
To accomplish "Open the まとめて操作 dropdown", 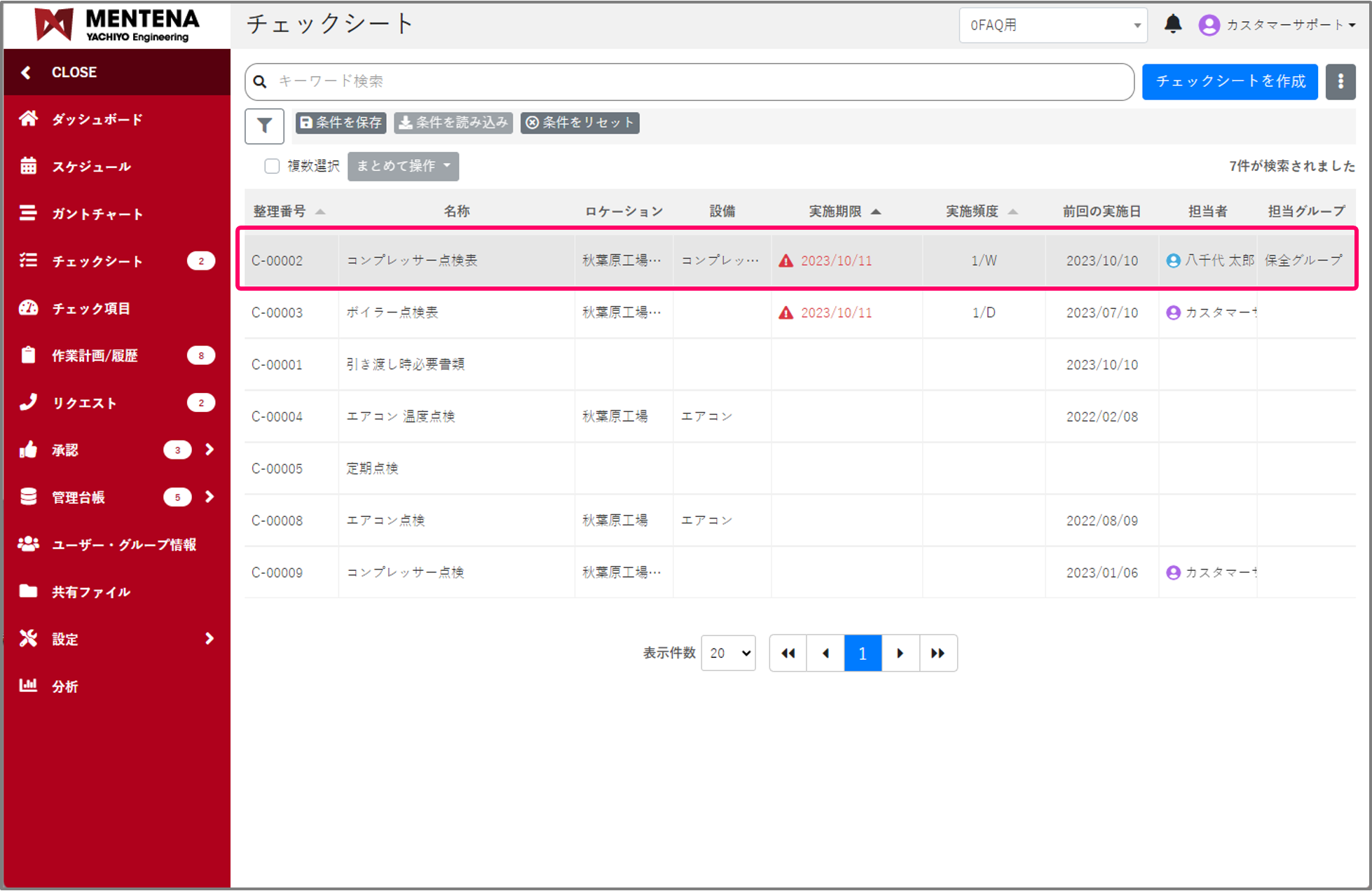I will [403, 166].
